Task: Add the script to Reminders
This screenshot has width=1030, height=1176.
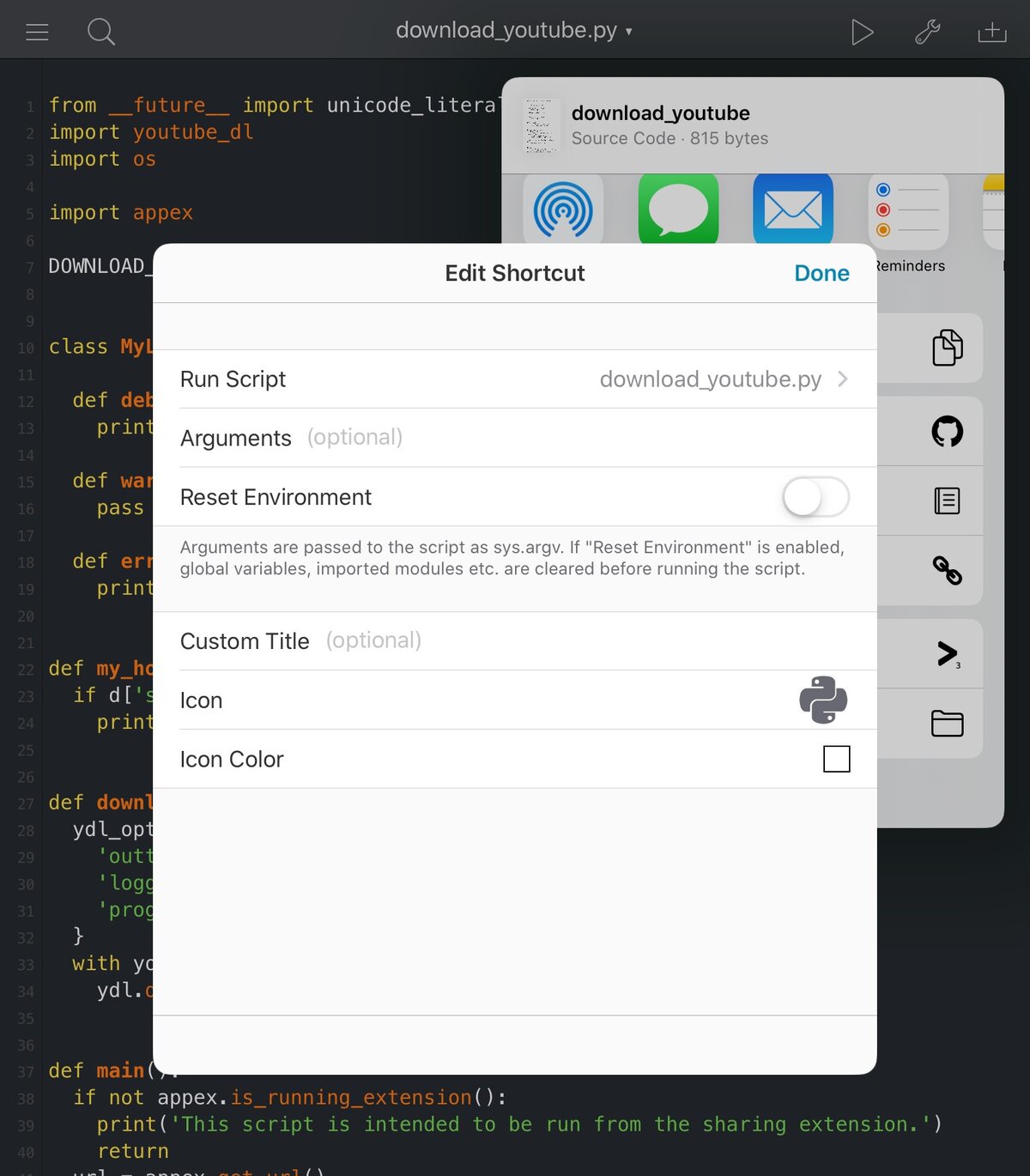Action: click(907, 209)
